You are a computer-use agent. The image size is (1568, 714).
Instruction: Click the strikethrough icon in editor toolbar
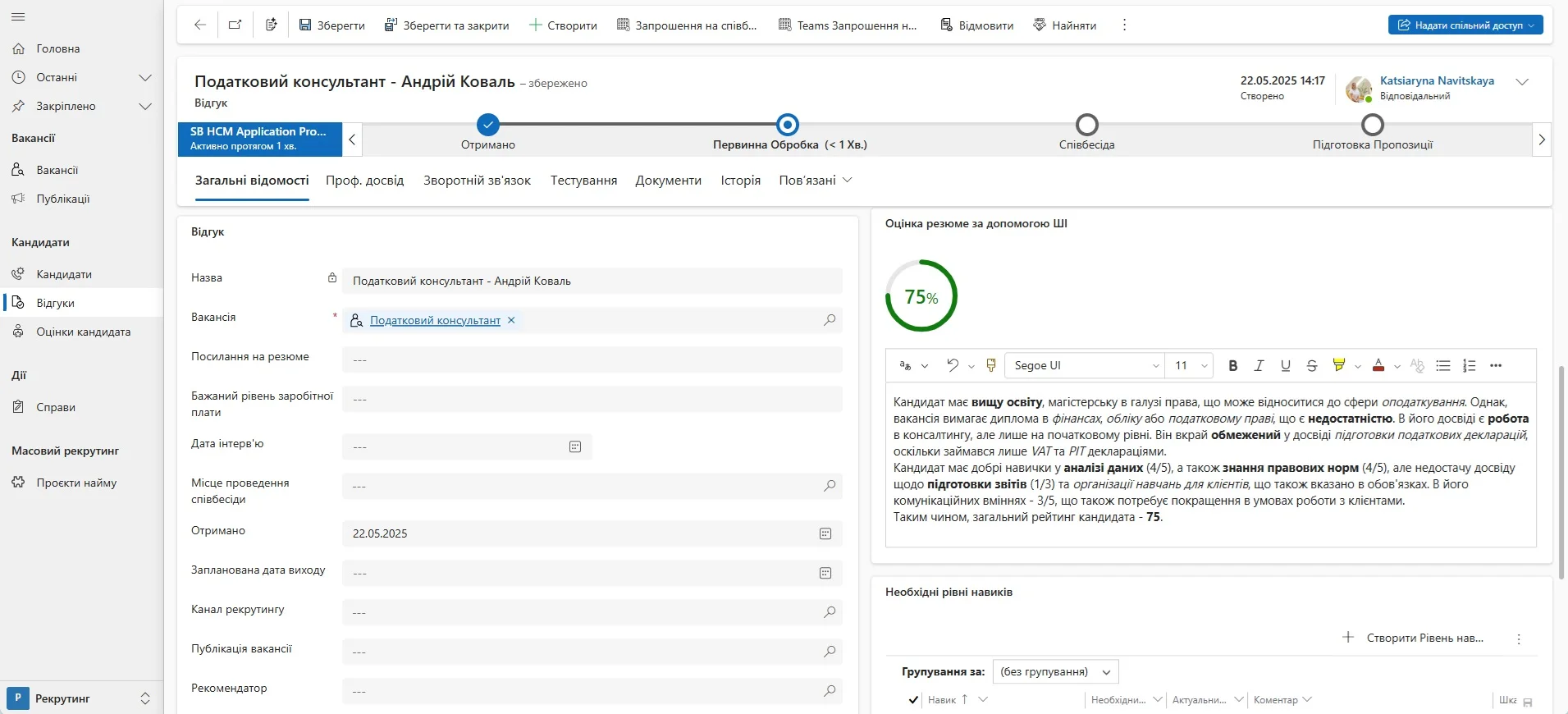click(1311, 366)
